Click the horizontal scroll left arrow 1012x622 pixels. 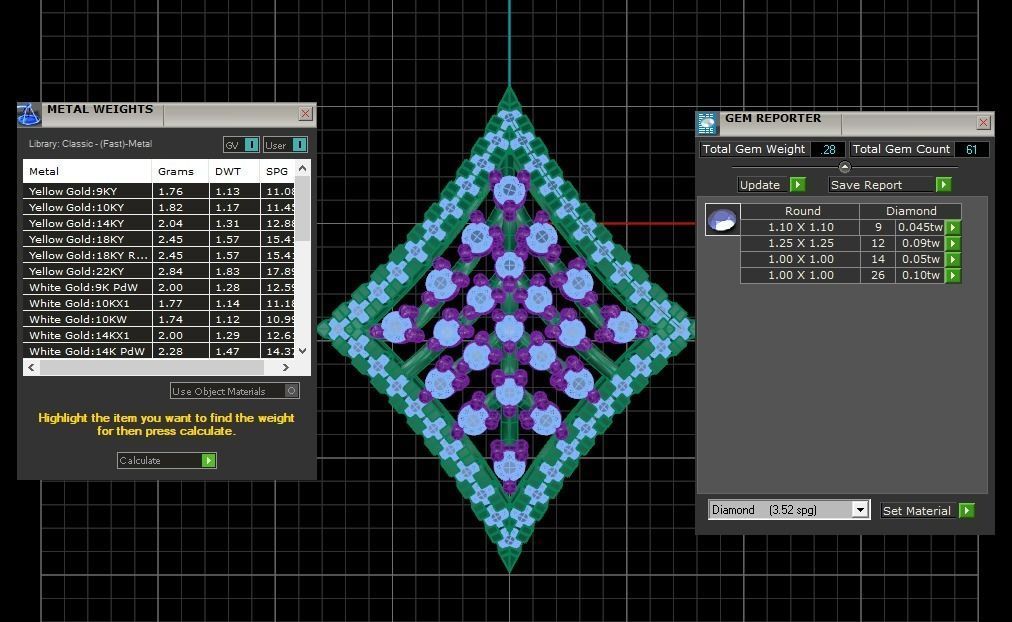(32, 367)
